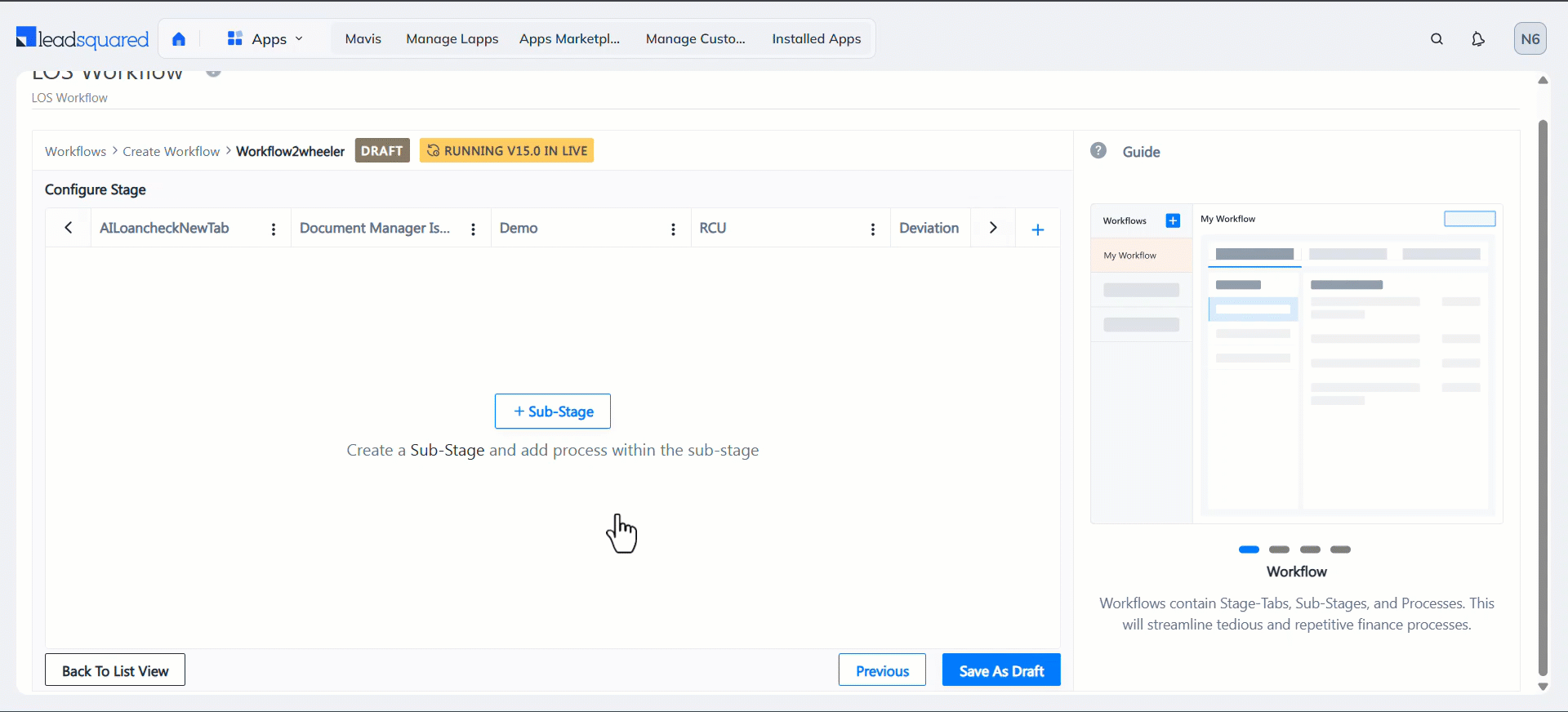Open options menu for AILoancheckNewTab stage
This screenshot has height=712, width=1568.
point(274,229)
